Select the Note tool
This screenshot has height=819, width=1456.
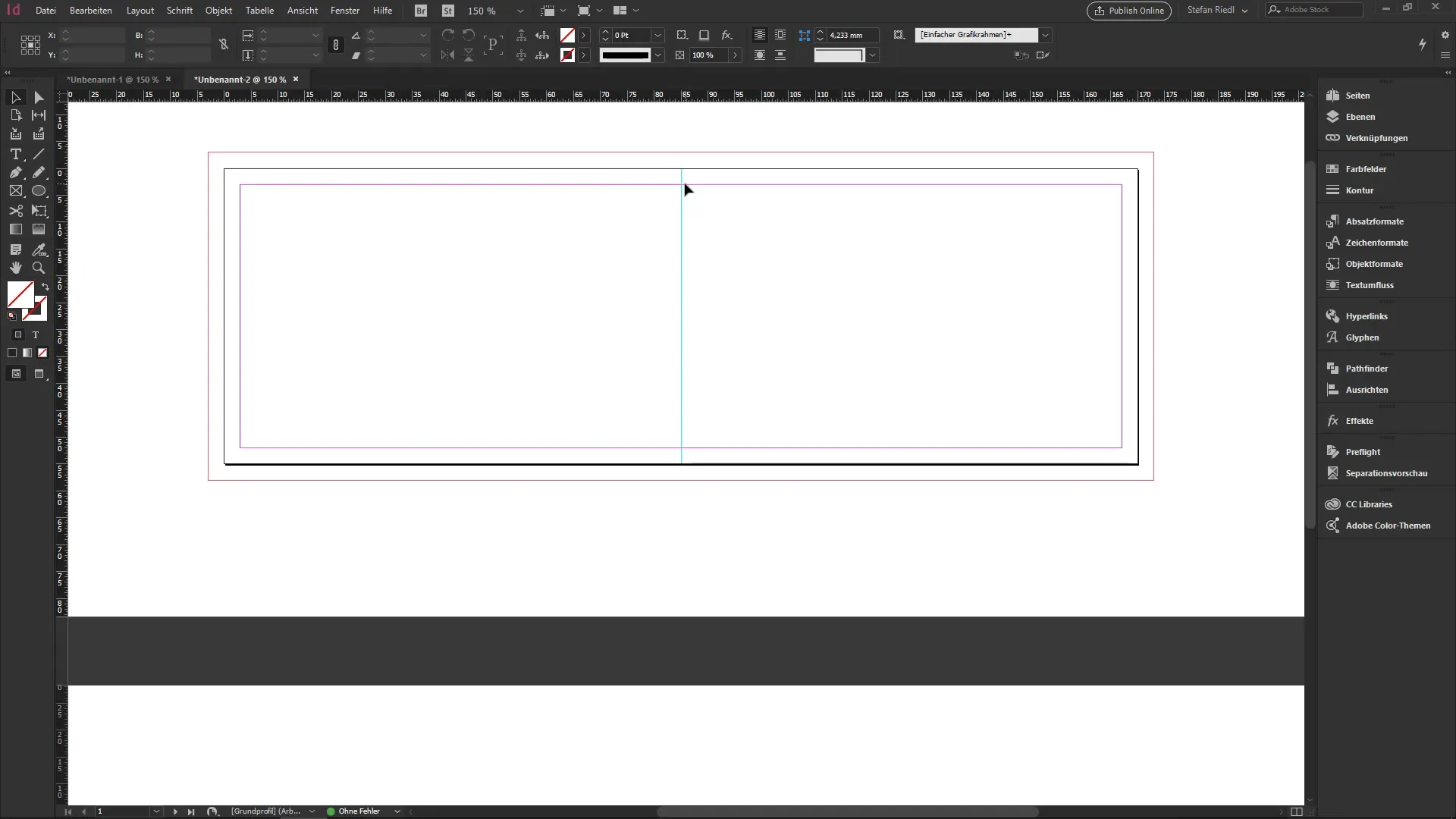click(15, 249)
